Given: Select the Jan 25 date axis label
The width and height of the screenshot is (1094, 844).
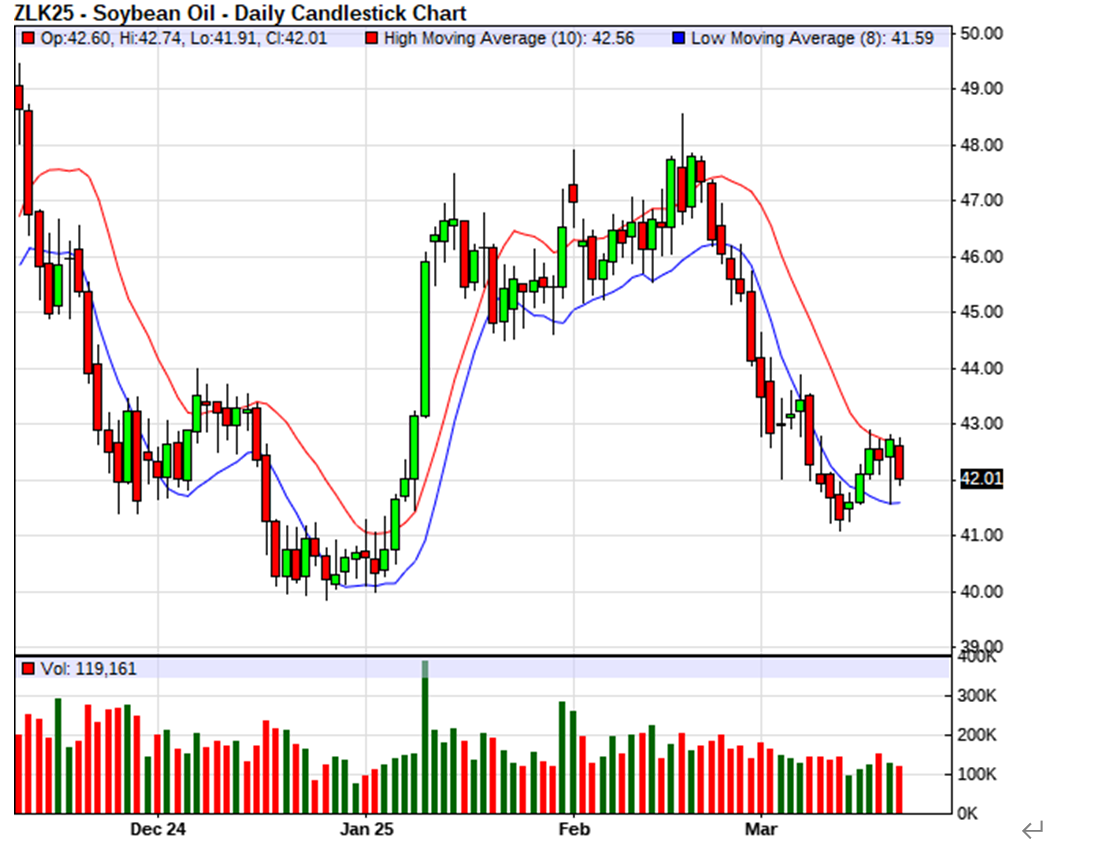Looking at the screenshot, I should 367,829.
